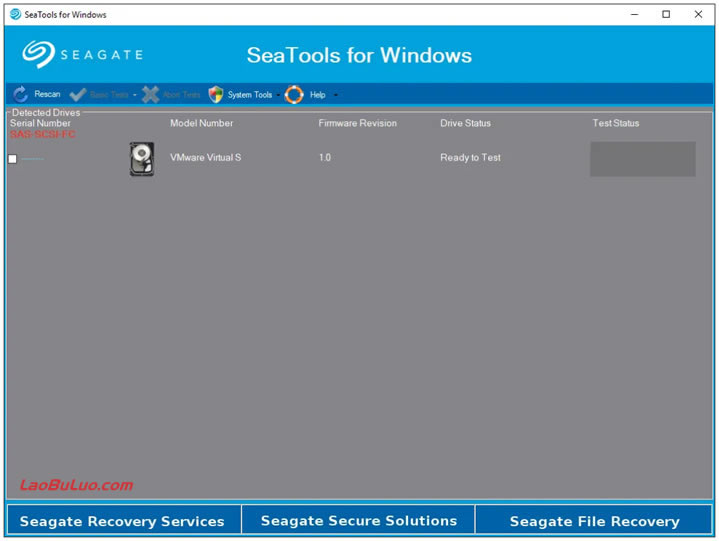Click the Abort Tests label
The height and width of the screenshot is (541, 719).
182,94
